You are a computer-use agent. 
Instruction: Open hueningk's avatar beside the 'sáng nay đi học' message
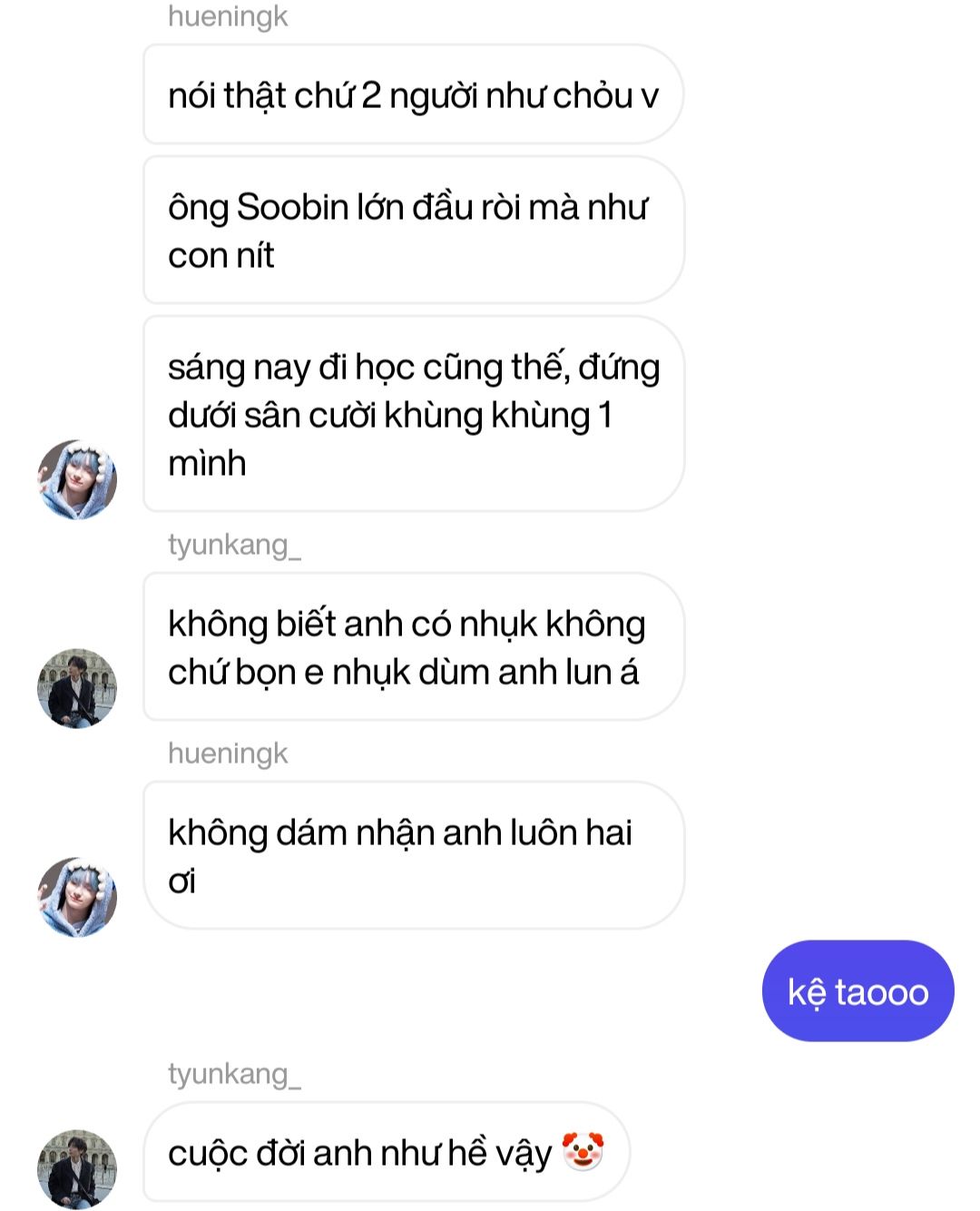coord(77,480)
